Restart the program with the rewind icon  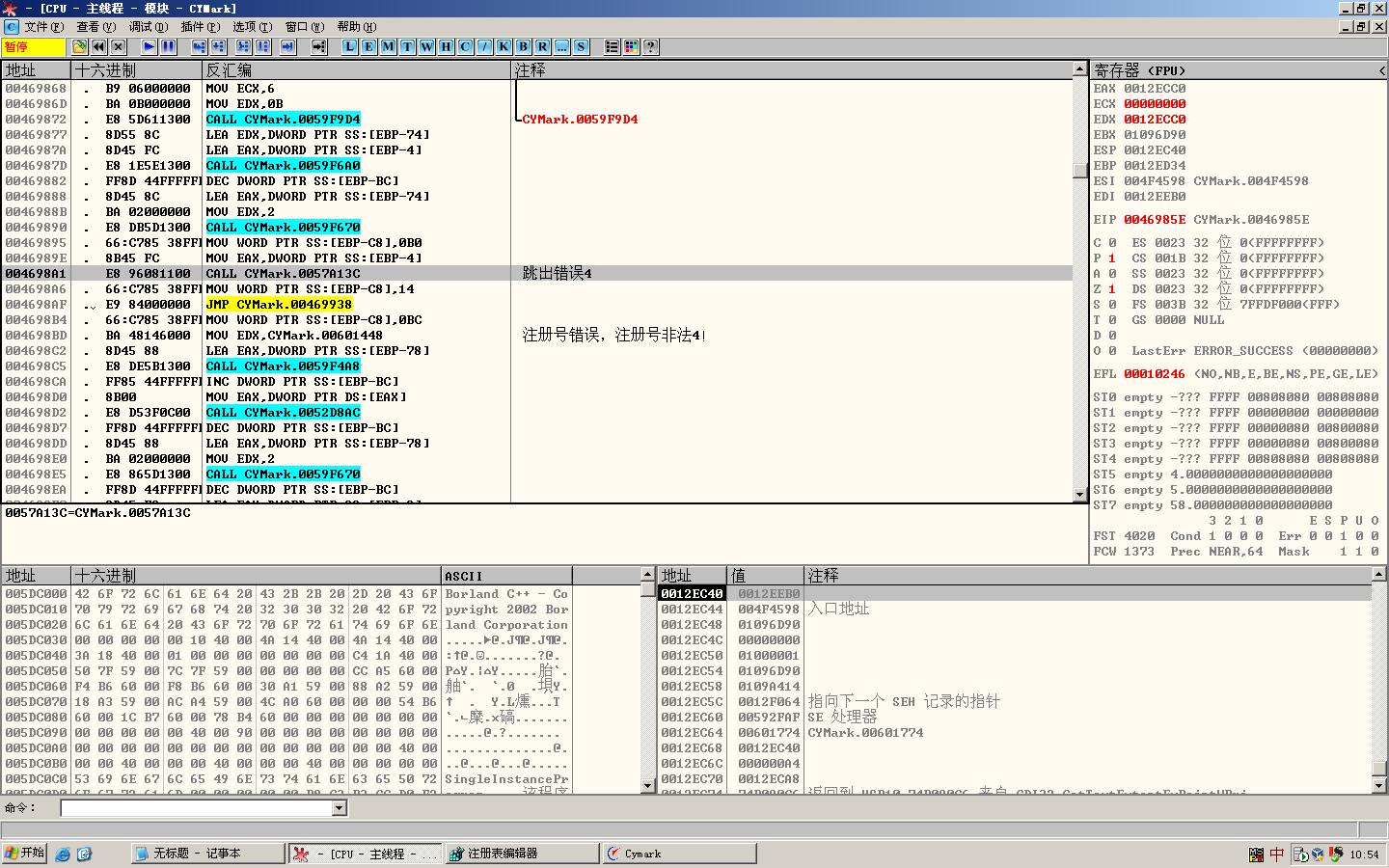coord(98,46)
